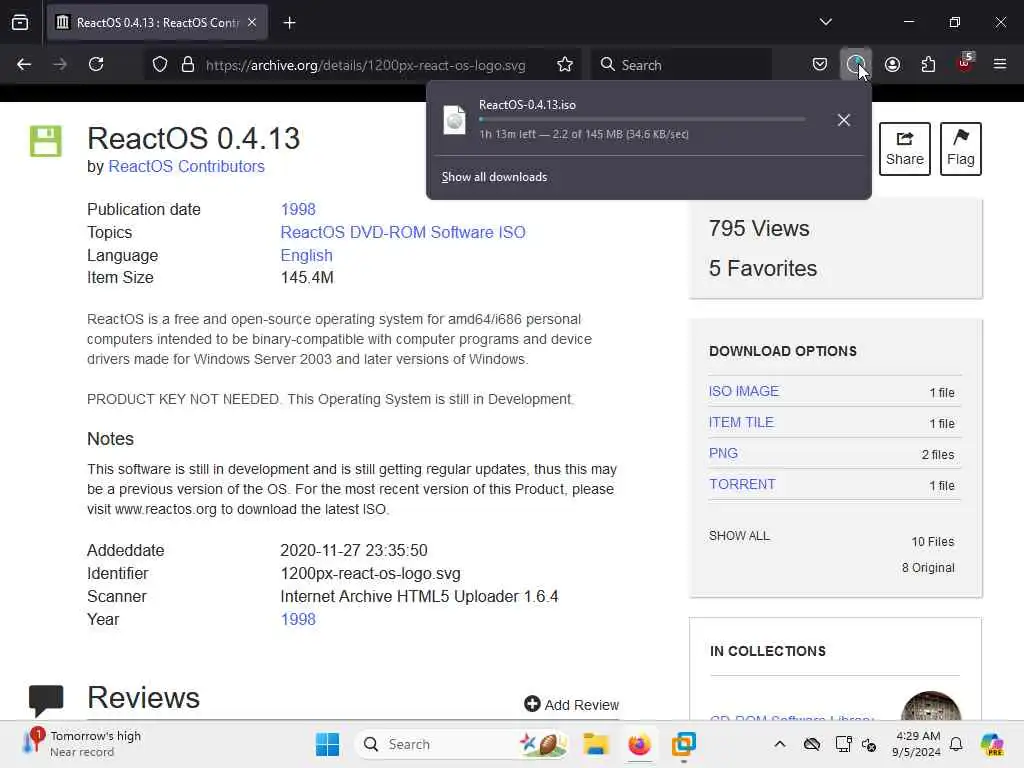Open weather widget Tomorrow's high

[82, 744]
